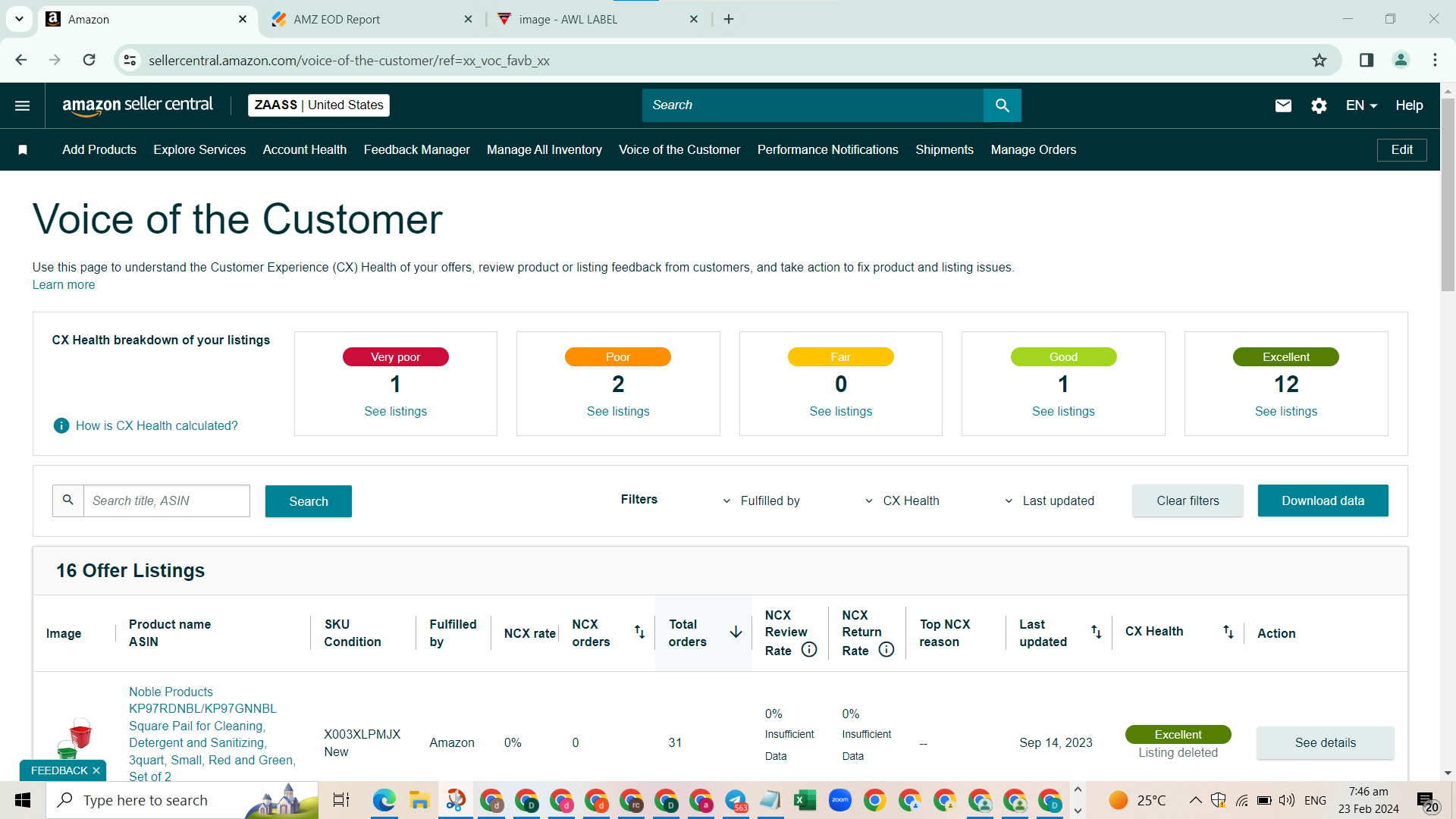Open the mail messages icon
This screenshot has width=1456, height=819.
point(1283,105)
